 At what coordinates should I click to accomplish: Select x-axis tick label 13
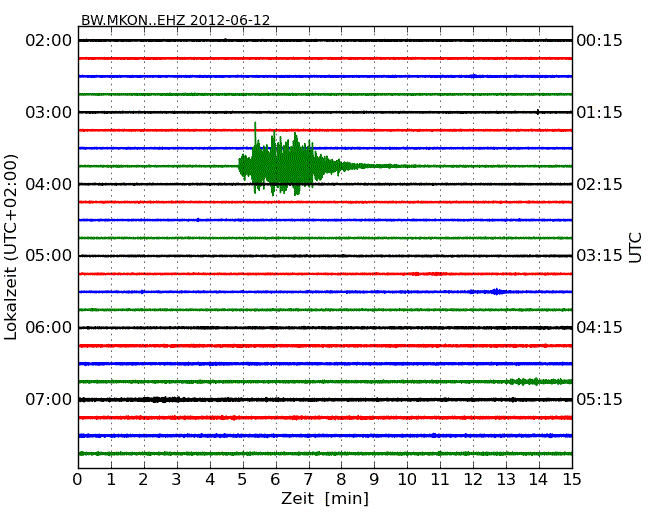tap(506, 479)
